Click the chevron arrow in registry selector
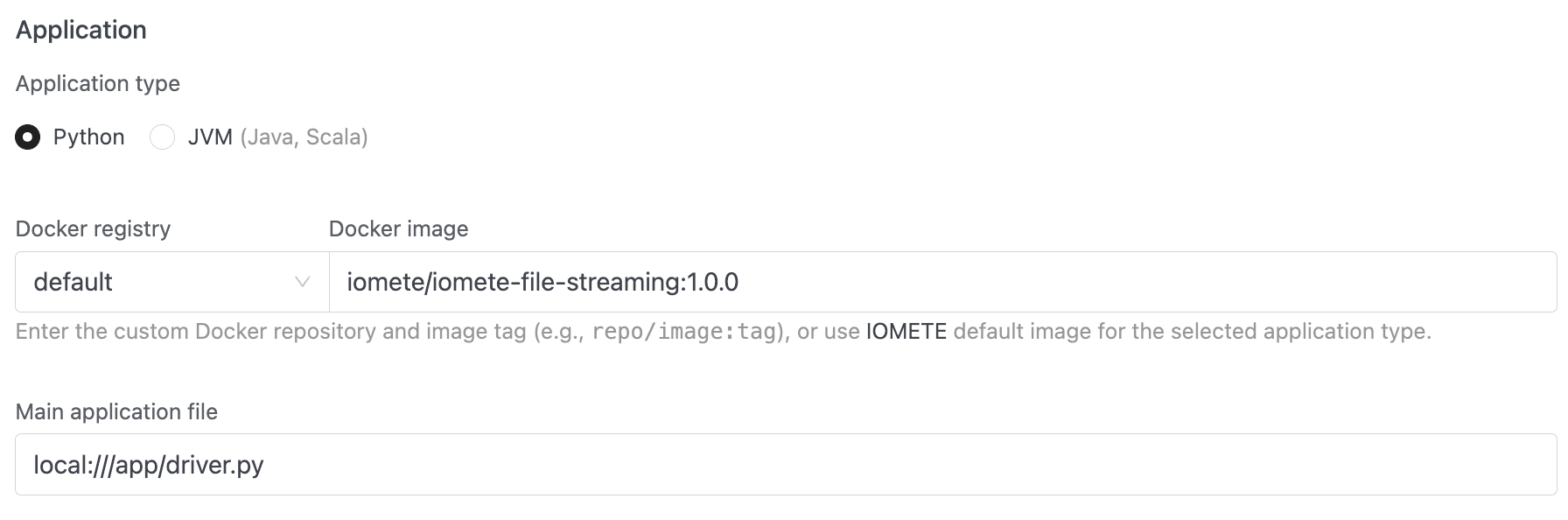Viewport: 1568px width, 520px height. click(303, 282)
